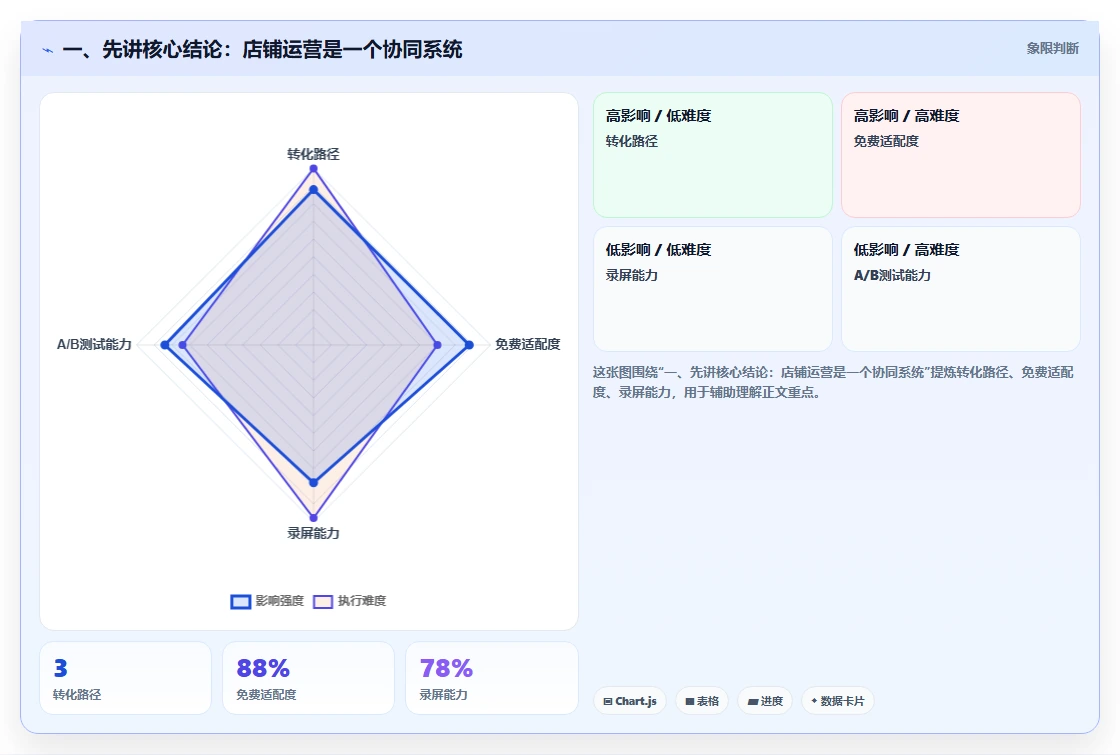Click the 表格 chip icon
The height and width of the screenshot is (755, 1120).
pyautogui.click(x=690, y=701)
